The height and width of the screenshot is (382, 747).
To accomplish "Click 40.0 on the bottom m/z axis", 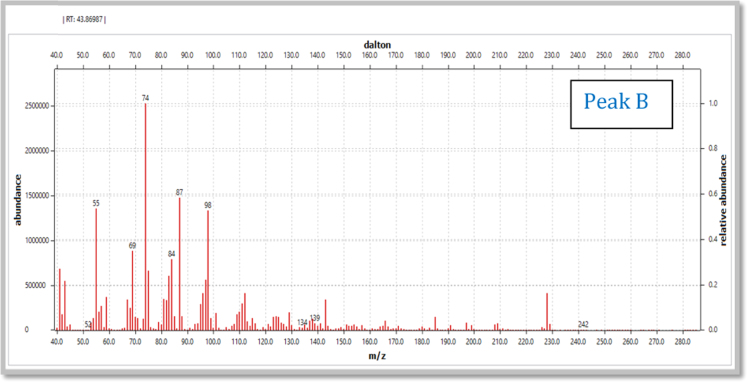I will [x=57, y=342].
